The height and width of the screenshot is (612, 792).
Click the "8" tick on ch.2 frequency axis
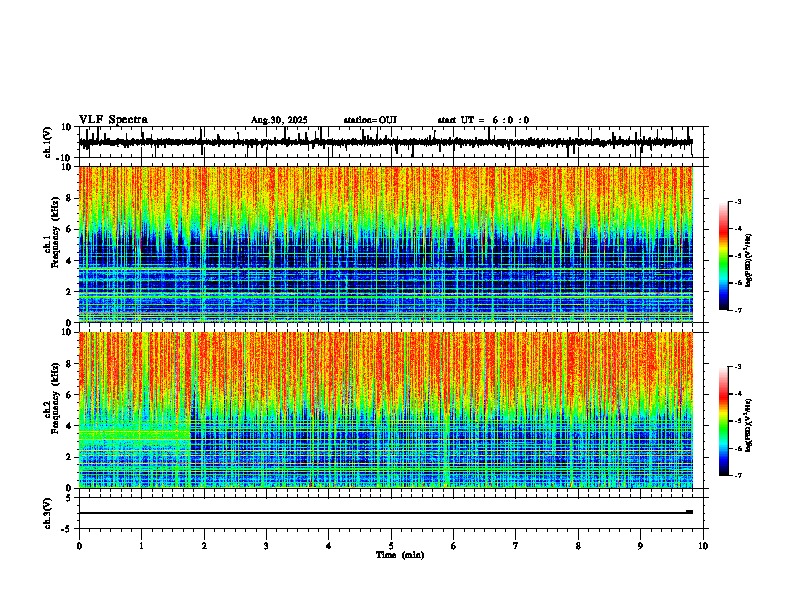(x=70, y=364)
